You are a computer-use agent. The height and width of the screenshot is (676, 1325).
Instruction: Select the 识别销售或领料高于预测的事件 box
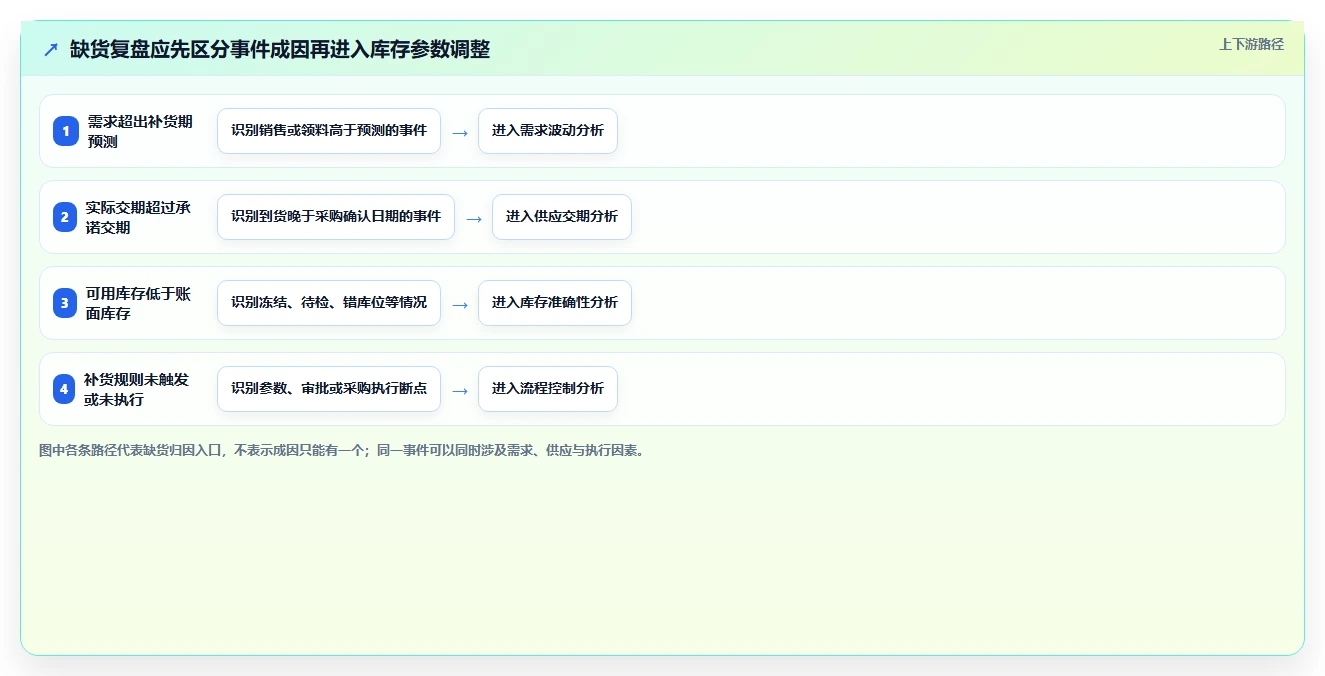tap(329, 131)
